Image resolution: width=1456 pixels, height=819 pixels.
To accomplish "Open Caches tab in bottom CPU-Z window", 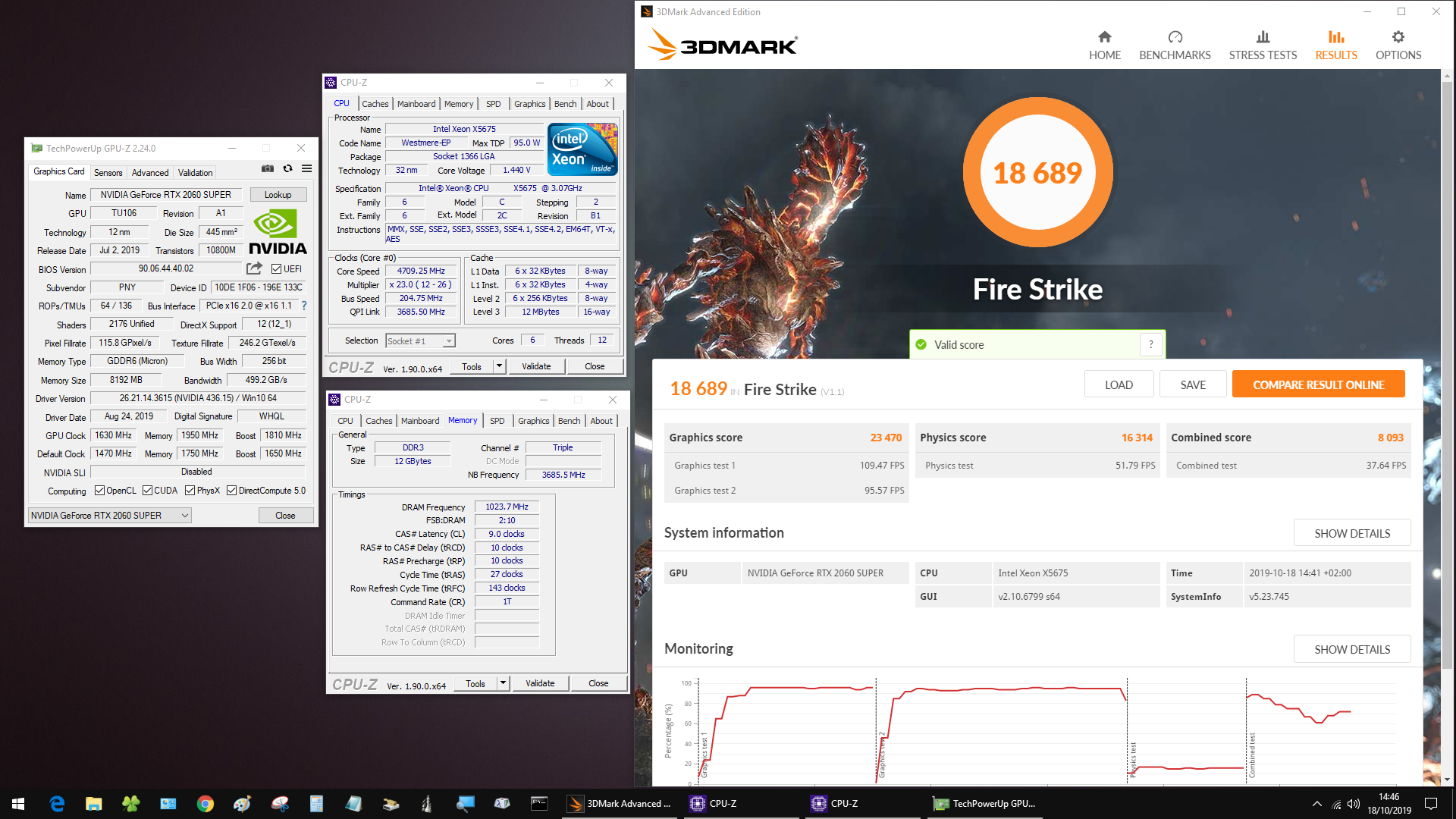I will tap(378, 421).
